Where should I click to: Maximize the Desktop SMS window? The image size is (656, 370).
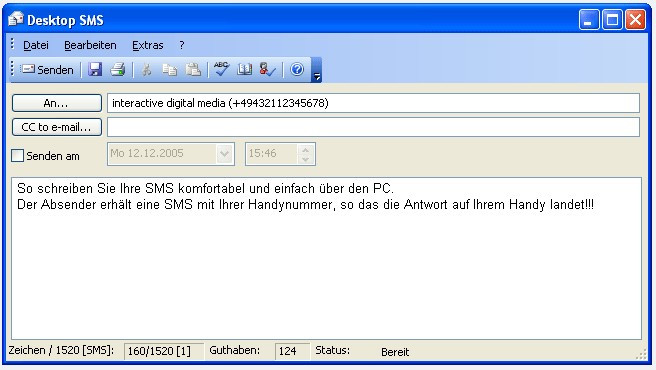tap(612, 20)
